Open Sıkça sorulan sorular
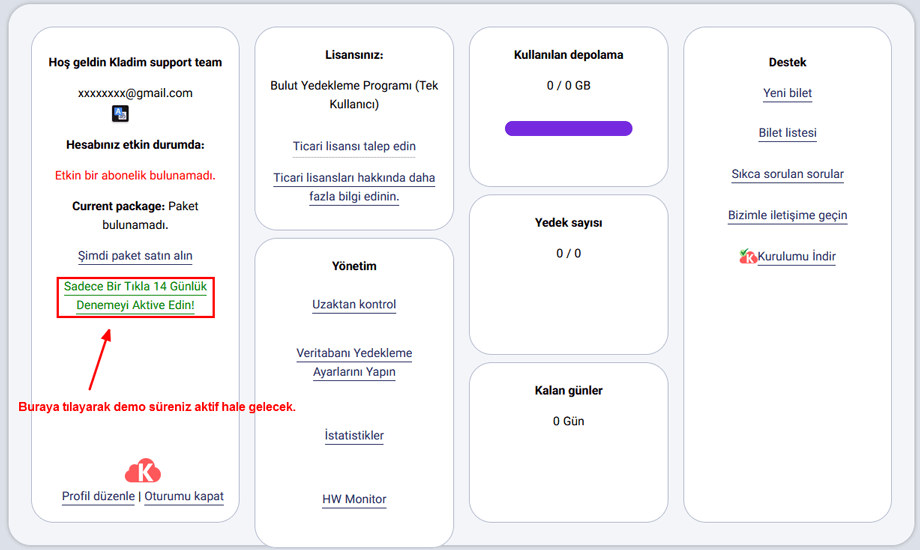Image resolution: width=920 pixels, height=550 pixels. 787,174
